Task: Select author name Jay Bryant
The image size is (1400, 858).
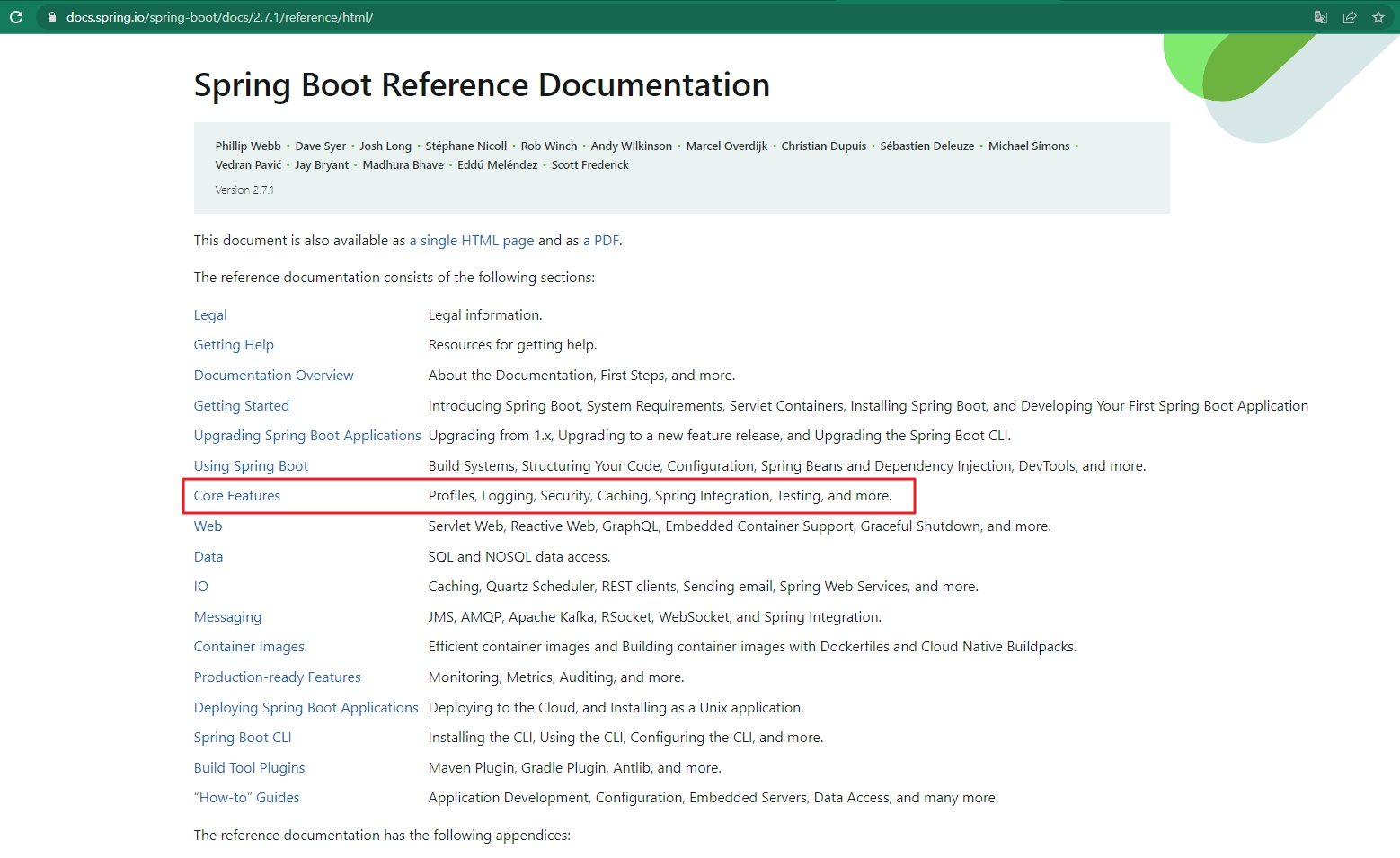Action: coord(322,165)
